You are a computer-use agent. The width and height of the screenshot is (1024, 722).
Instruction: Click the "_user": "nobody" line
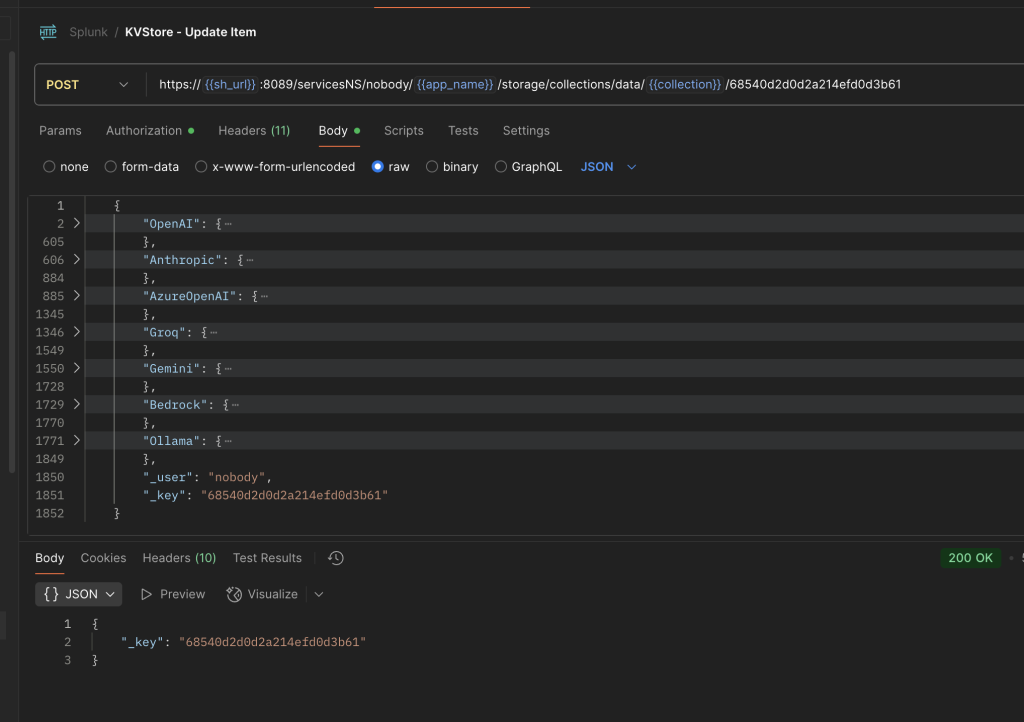click(207, 477)
